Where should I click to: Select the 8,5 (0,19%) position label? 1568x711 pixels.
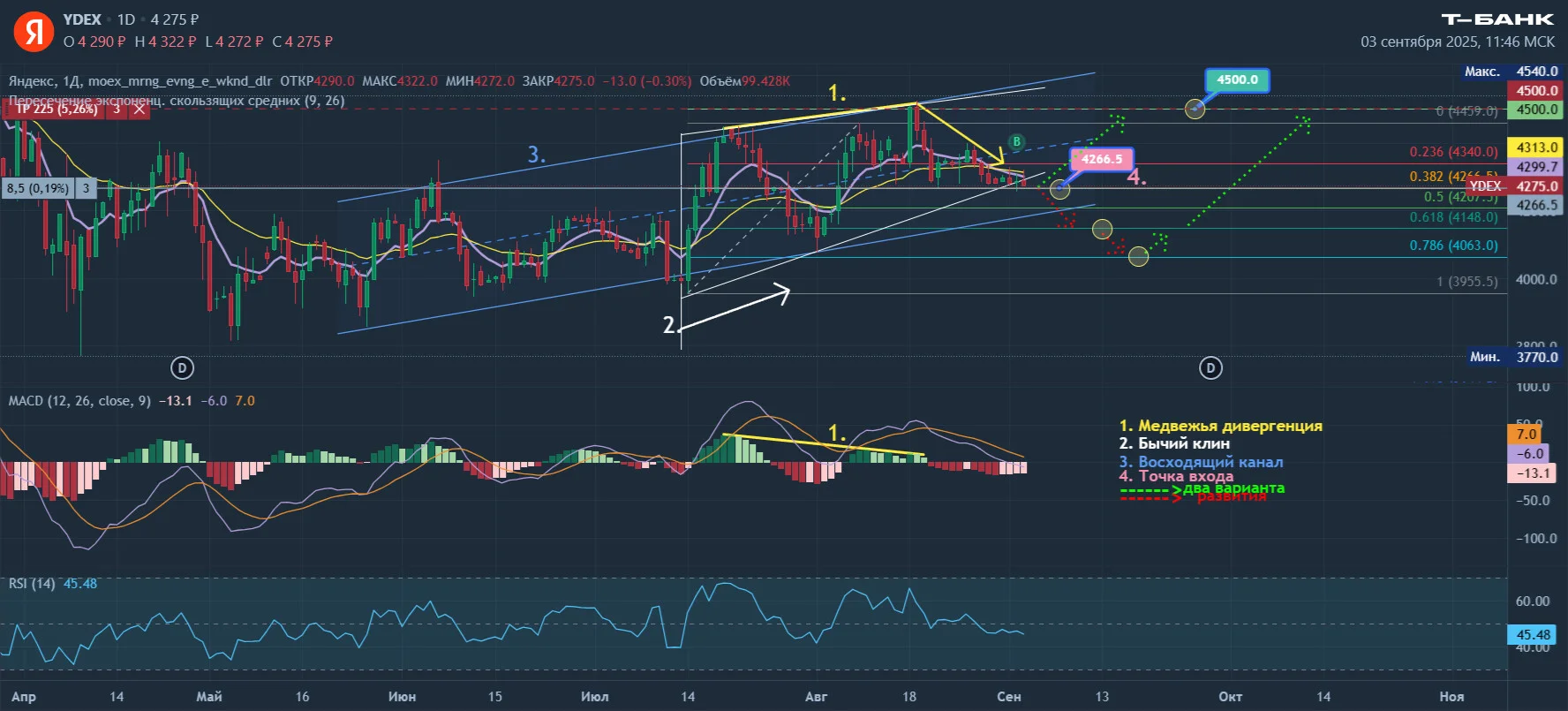[x=38, y=188]
